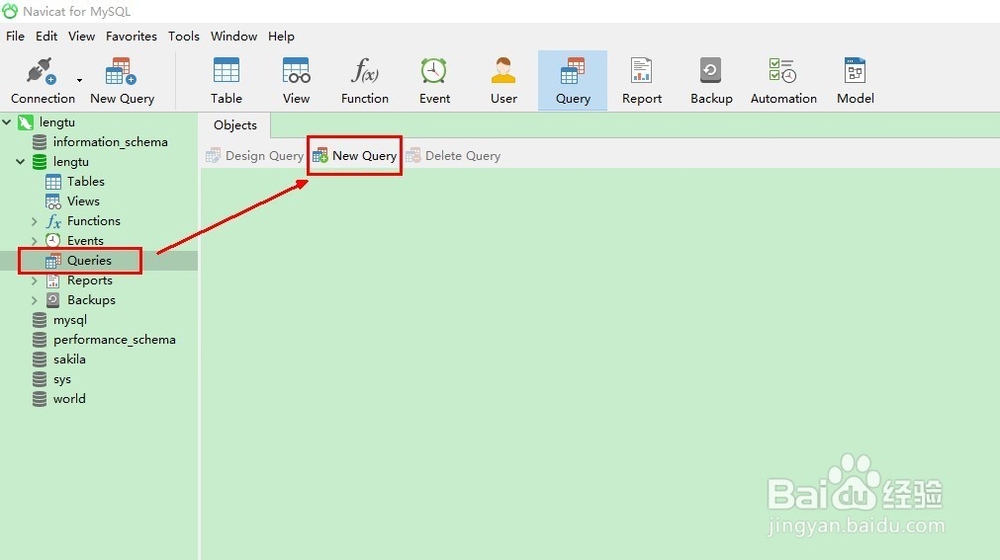Open the Help menu
1000x560 pixels.
(x=281, y=36)
